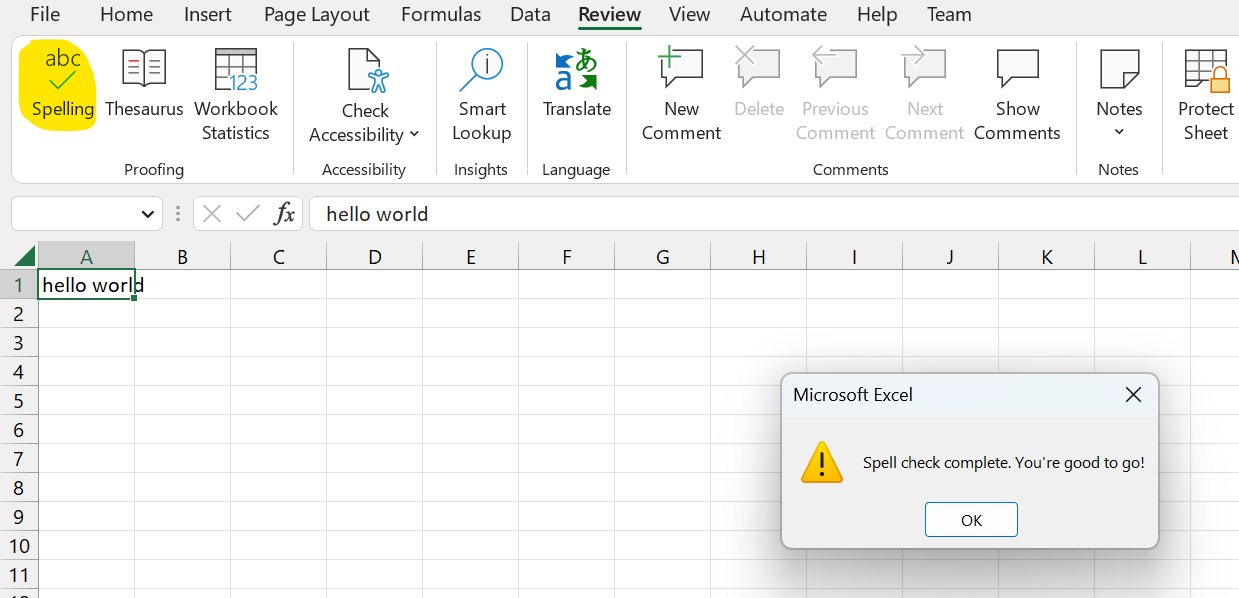The height and width of the screenshot is (598, 1239).
Task: Close the Microsoft Excel dialog
Action: 1133,395
